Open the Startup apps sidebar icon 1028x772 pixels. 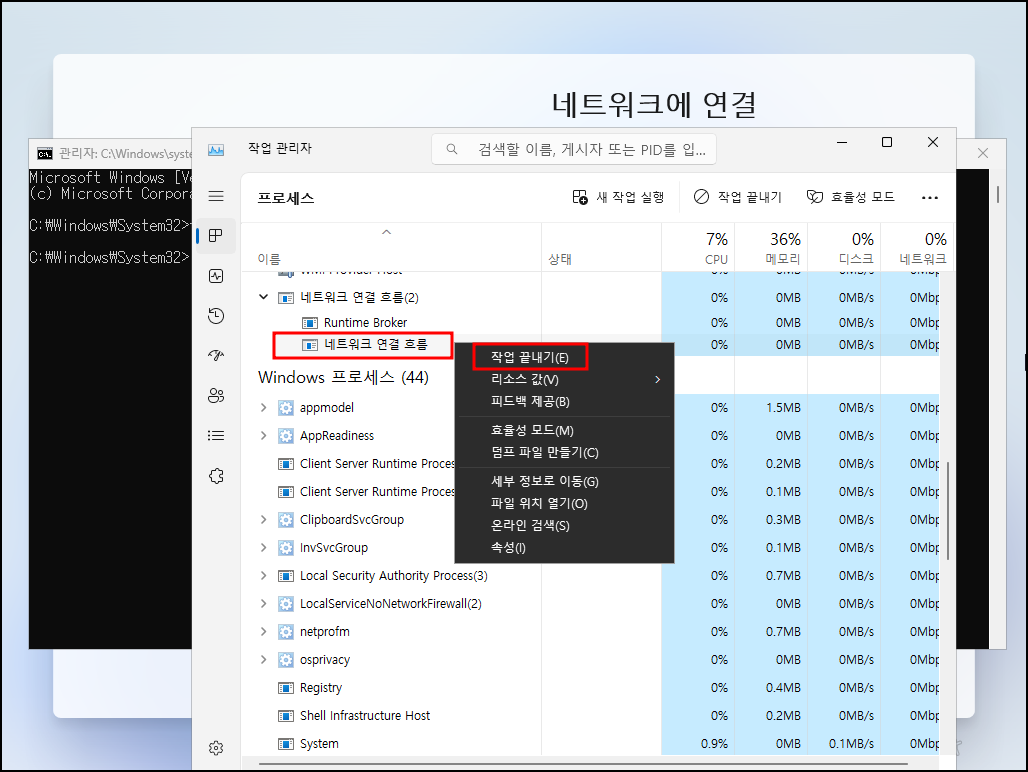click(216, 356)
